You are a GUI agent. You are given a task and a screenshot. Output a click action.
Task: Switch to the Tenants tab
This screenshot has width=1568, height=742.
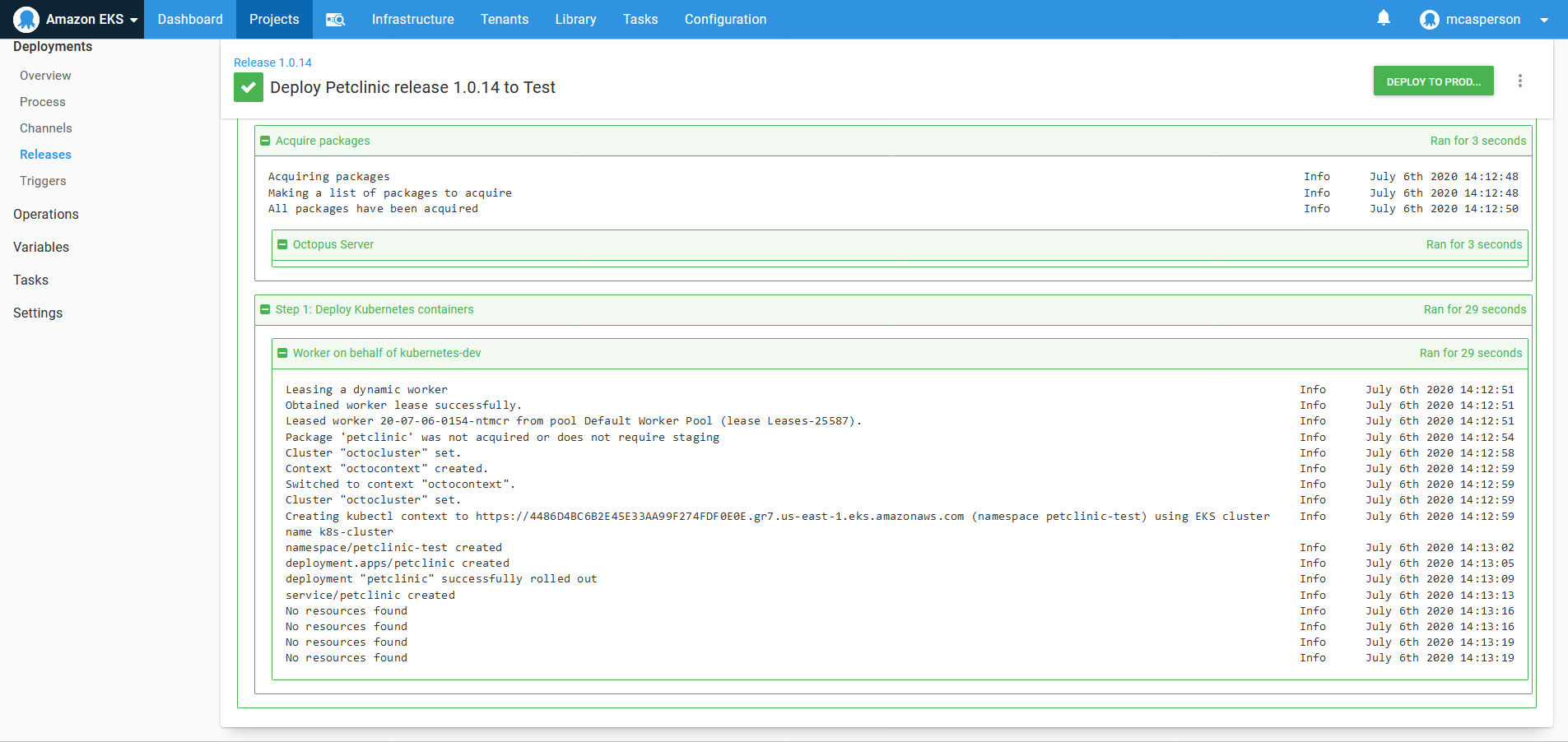[505, 19]
